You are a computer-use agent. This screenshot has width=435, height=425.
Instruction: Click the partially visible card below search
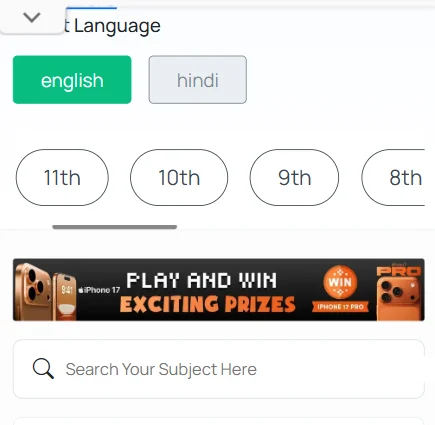click(x=219, y=421)
